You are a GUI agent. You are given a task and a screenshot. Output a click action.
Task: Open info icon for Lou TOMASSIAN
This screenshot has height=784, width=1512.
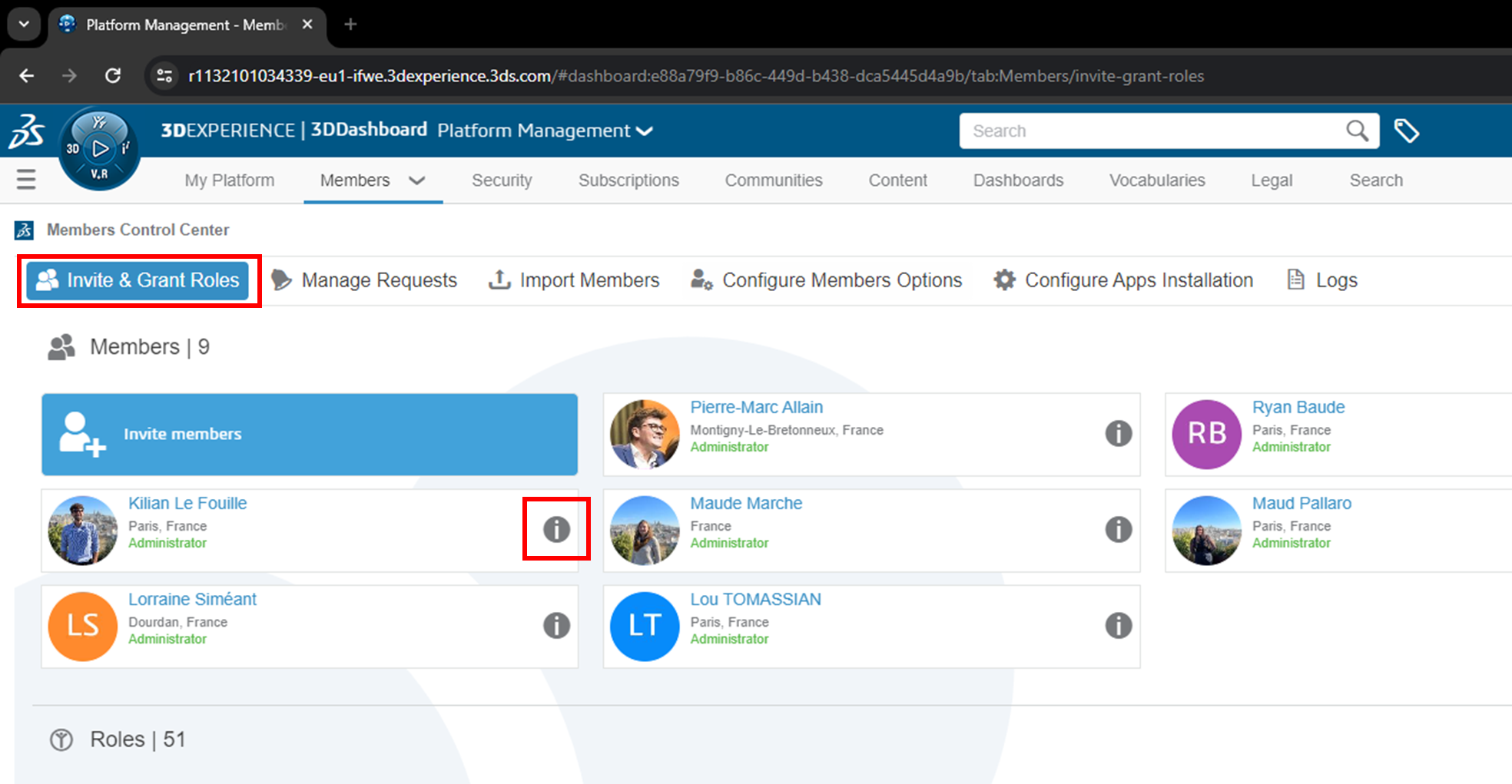pos(1118,626)
